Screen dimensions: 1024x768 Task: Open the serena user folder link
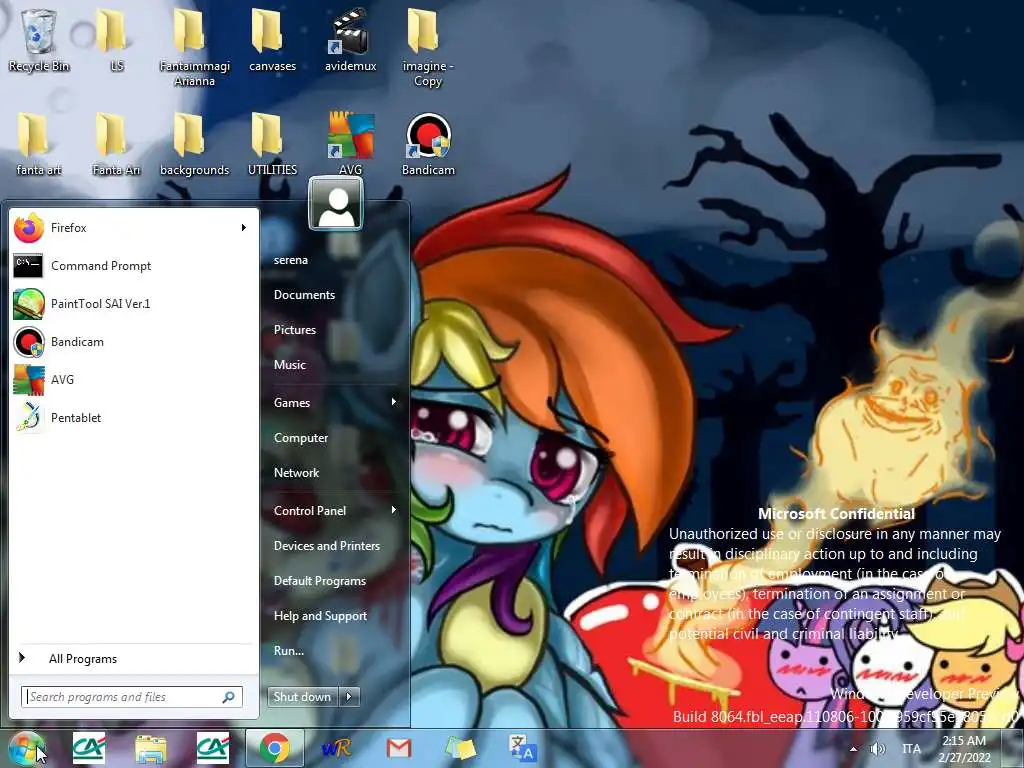tap(291, 260)
